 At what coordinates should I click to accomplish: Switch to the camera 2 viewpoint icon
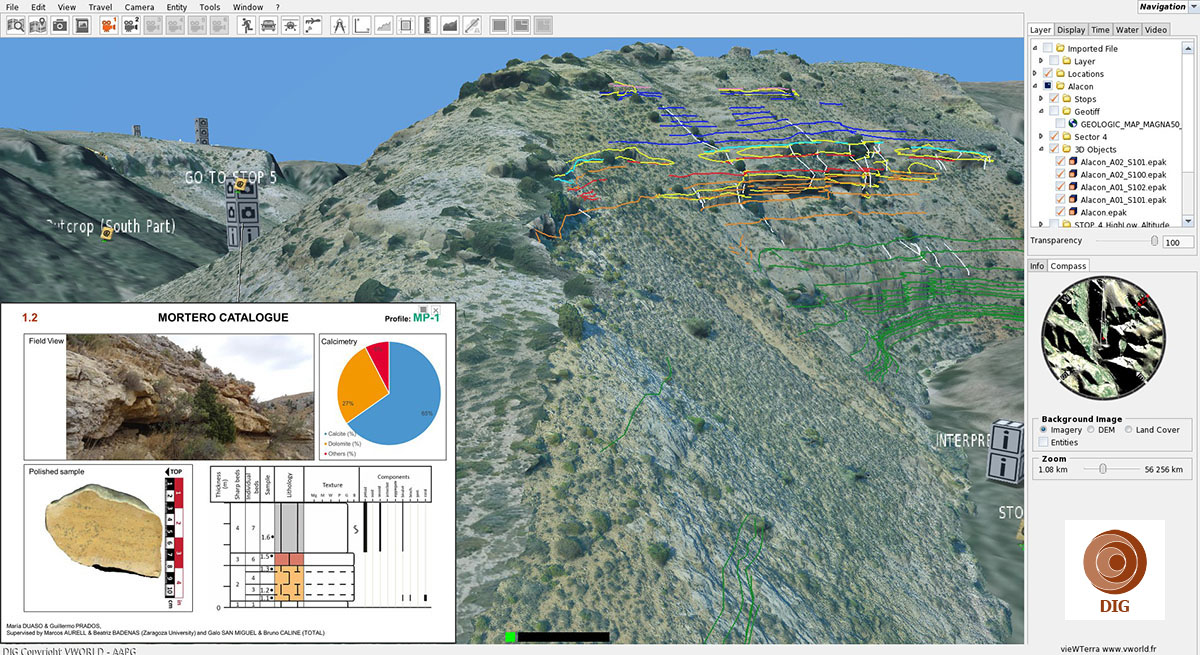click(131, 25)
